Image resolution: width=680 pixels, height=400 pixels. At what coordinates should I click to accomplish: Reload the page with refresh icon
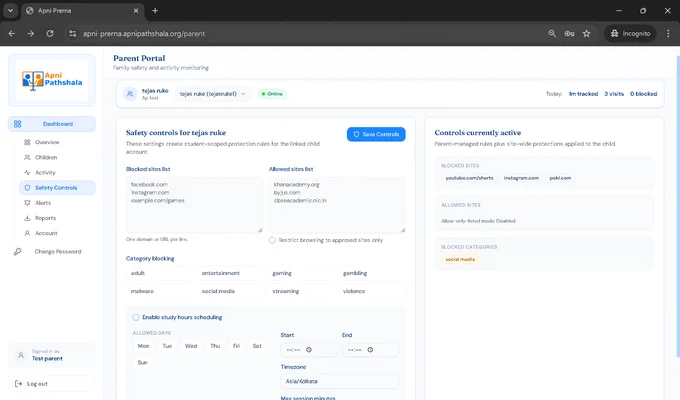click(50, 33)
